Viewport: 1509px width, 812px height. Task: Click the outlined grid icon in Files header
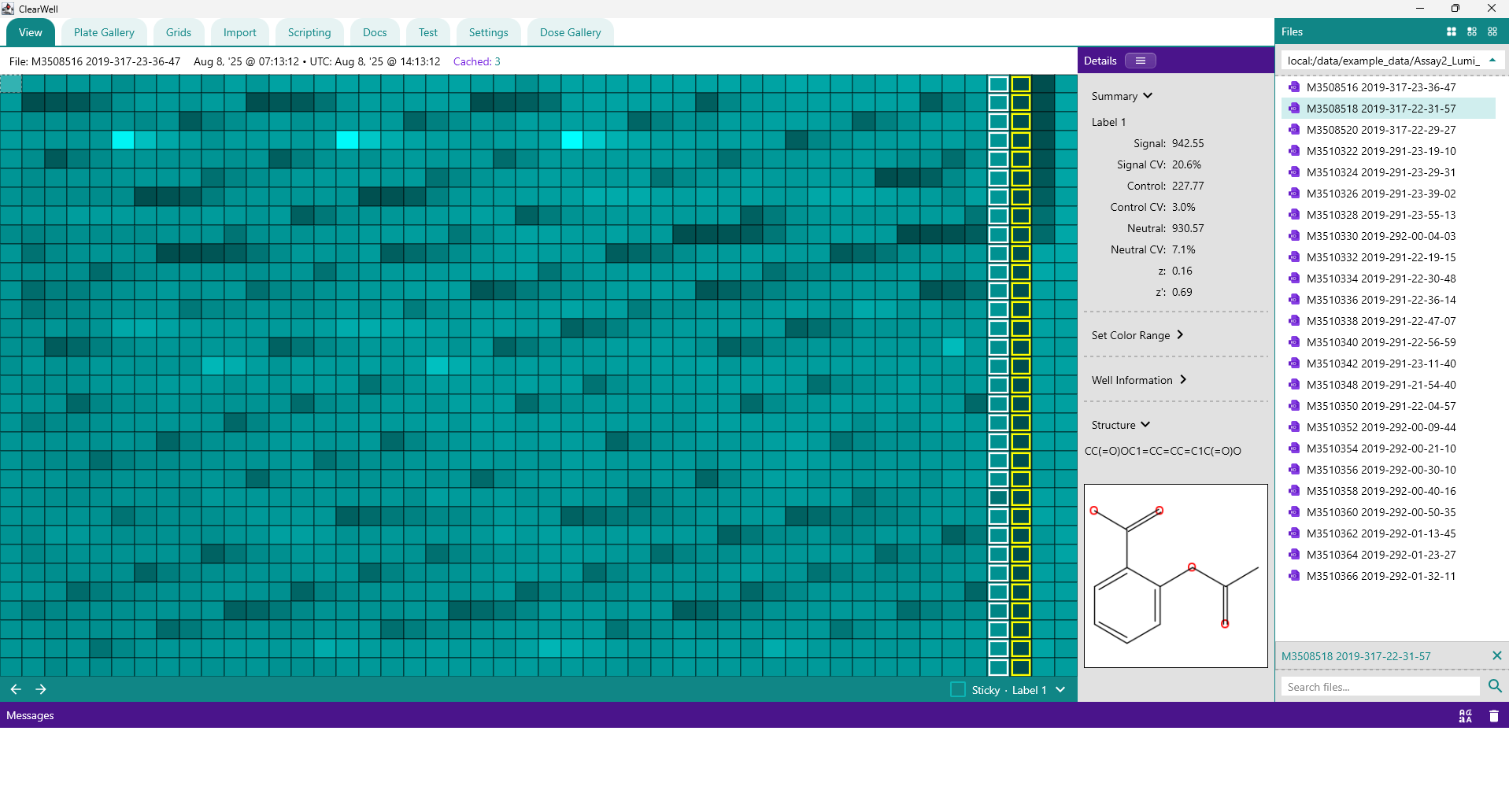tap(1492, 31)
